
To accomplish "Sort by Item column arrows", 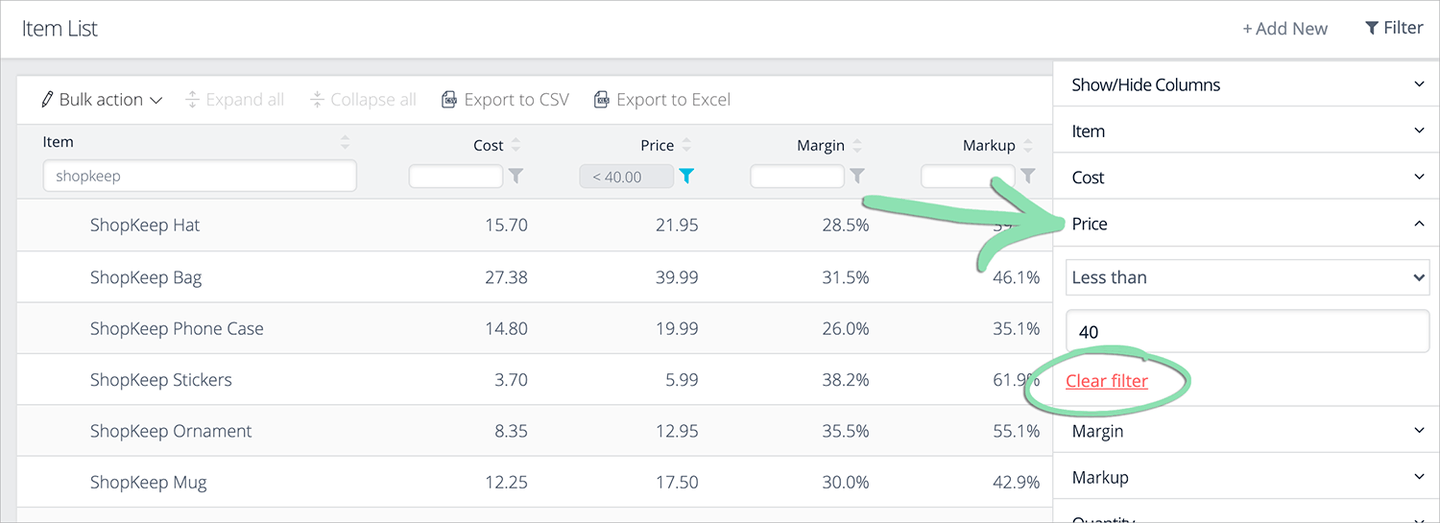I will click(x=346, y=142).
